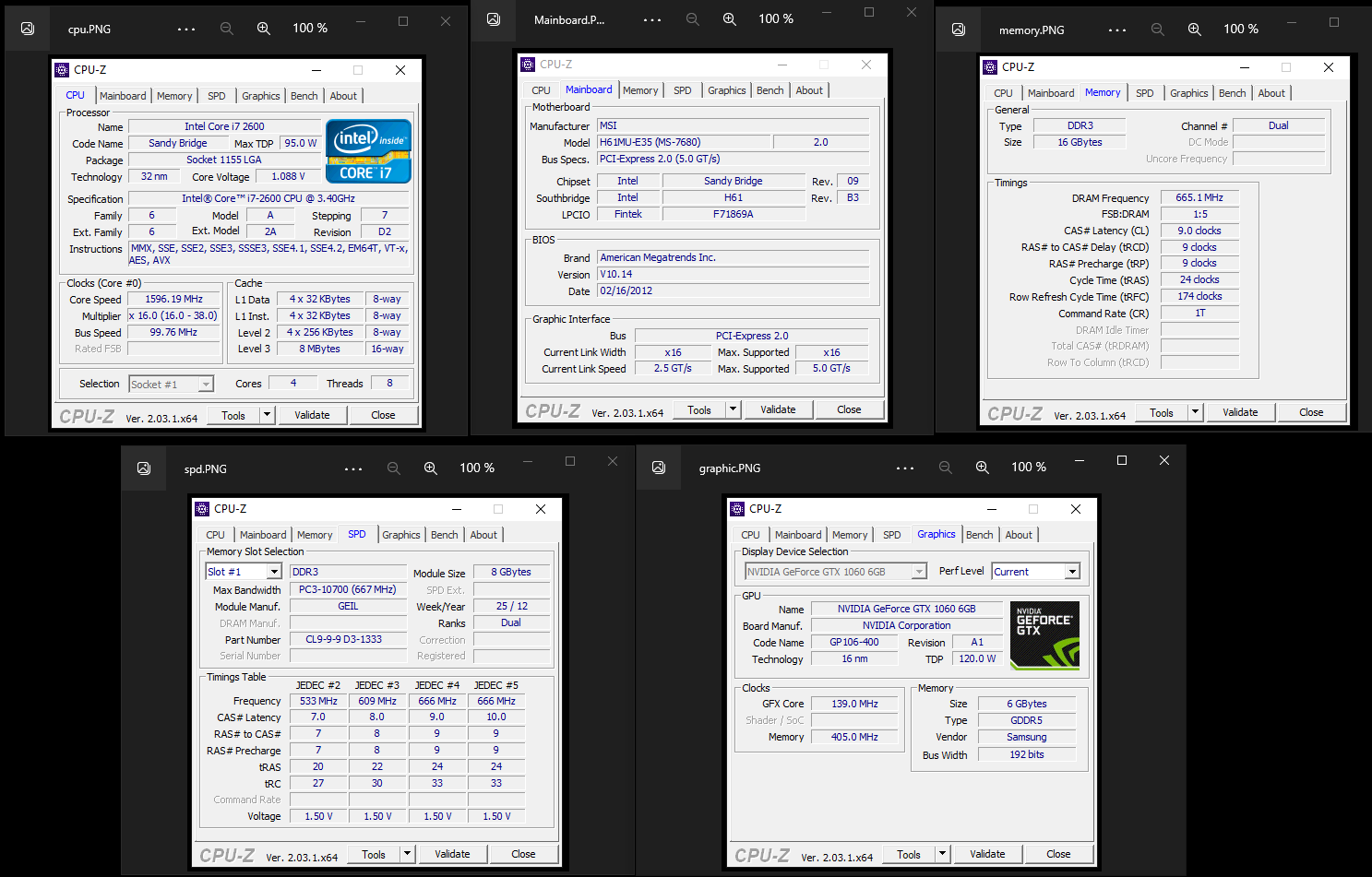Switch to Mainboard tab in cpu.PNG CPU-Z
Viewport: 1372px width, 877px height.
123,96
